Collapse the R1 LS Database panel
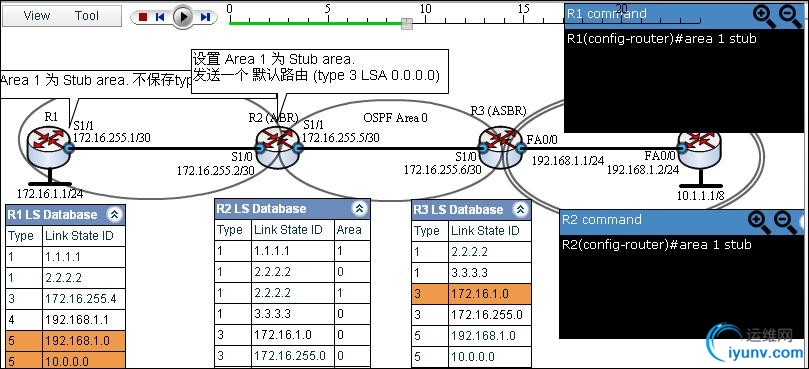The image size is (809, 369). (x=114, y=215)
